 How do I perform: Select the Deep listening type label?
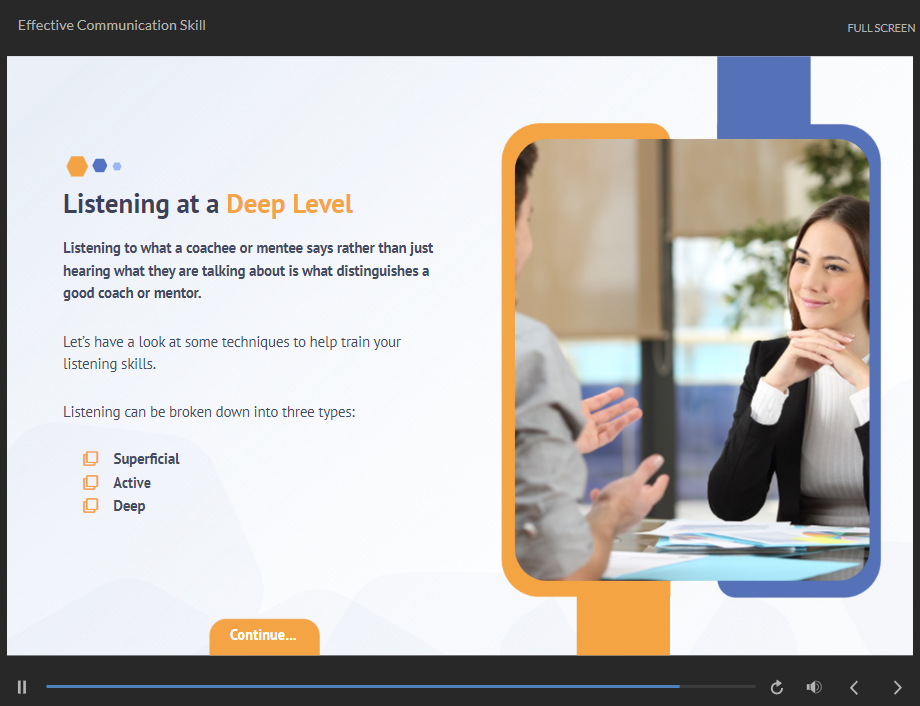point(129,506)
